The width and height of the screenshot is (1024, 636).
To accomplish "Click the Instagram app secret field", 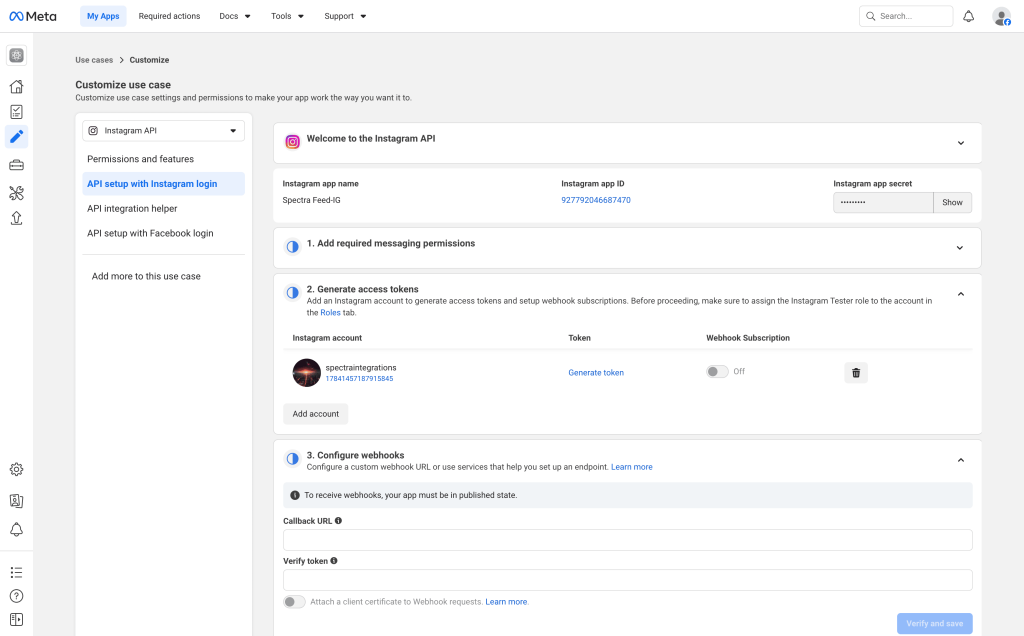I will pyautogui.click(x=883, y=202).
